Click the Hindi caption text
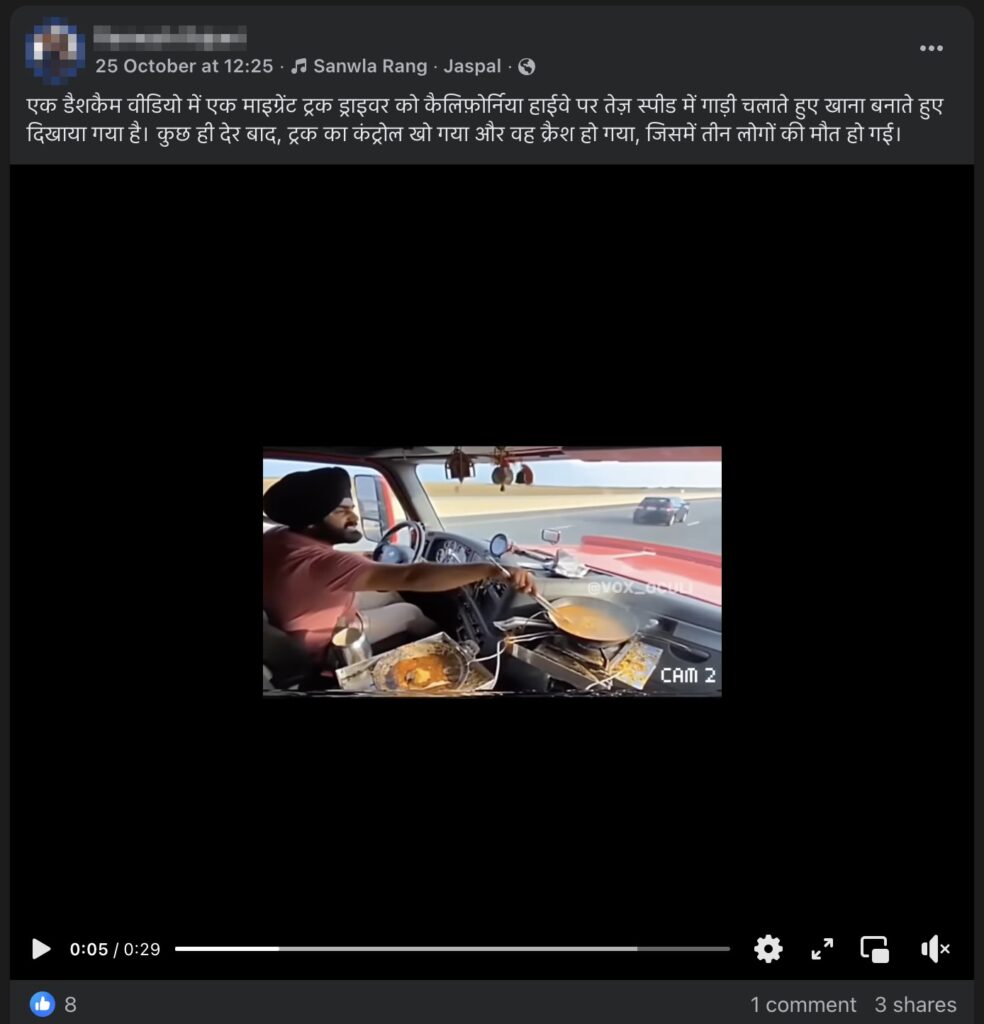Screen dimensions: 984x1024 pos(484,120)
